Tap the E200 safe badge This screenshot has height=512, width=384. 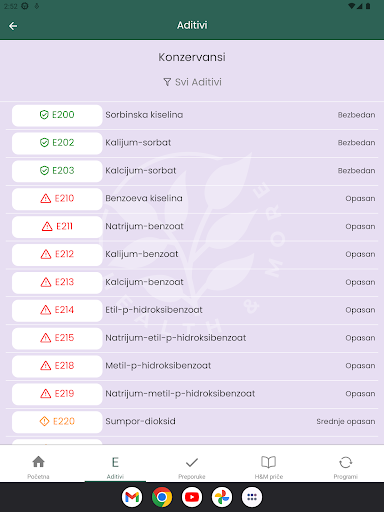pos(57,115)
